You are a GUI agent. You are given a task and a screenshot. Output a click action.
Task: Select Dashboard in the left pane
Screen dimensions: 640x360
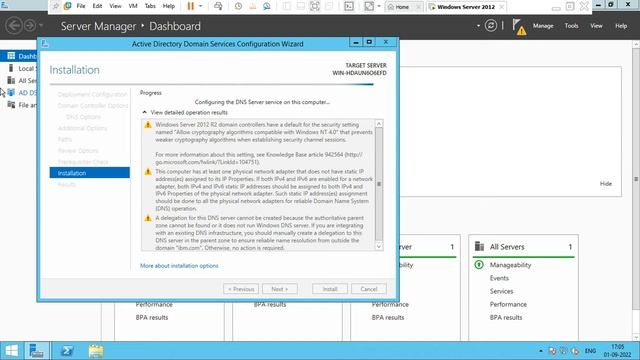(x=19, y=56)
